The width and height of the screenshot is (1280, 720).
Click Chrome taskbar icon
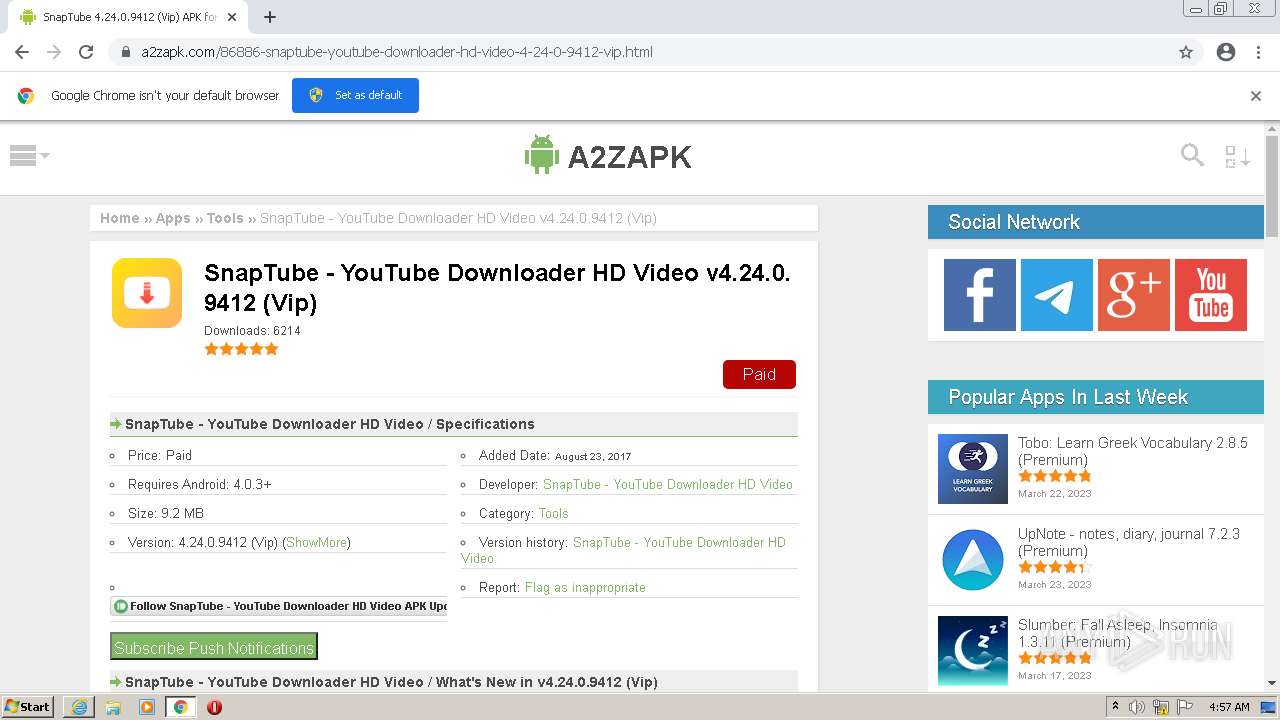point(181,706)
